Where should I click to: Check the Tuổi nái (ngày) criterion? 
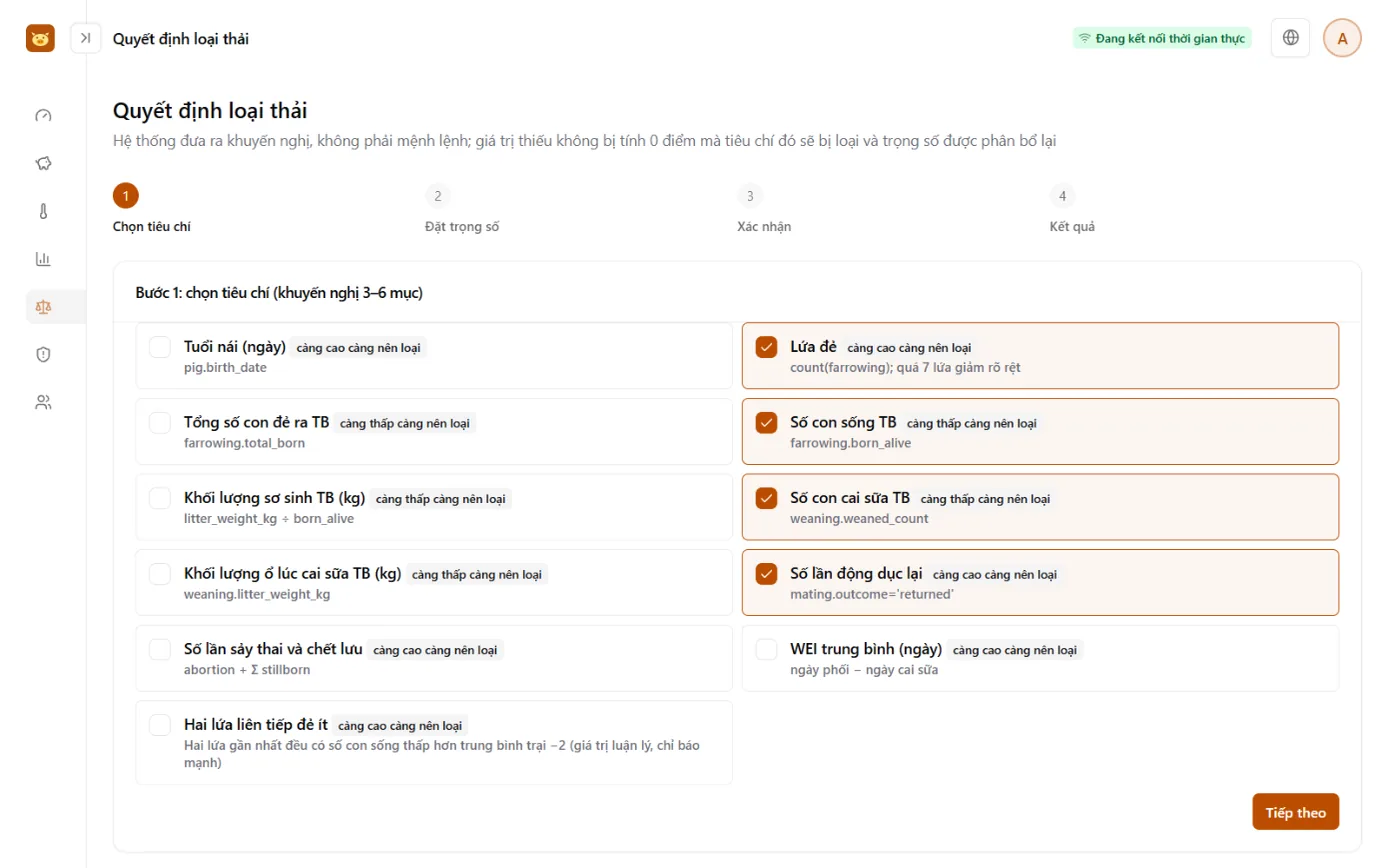(160, 347)
